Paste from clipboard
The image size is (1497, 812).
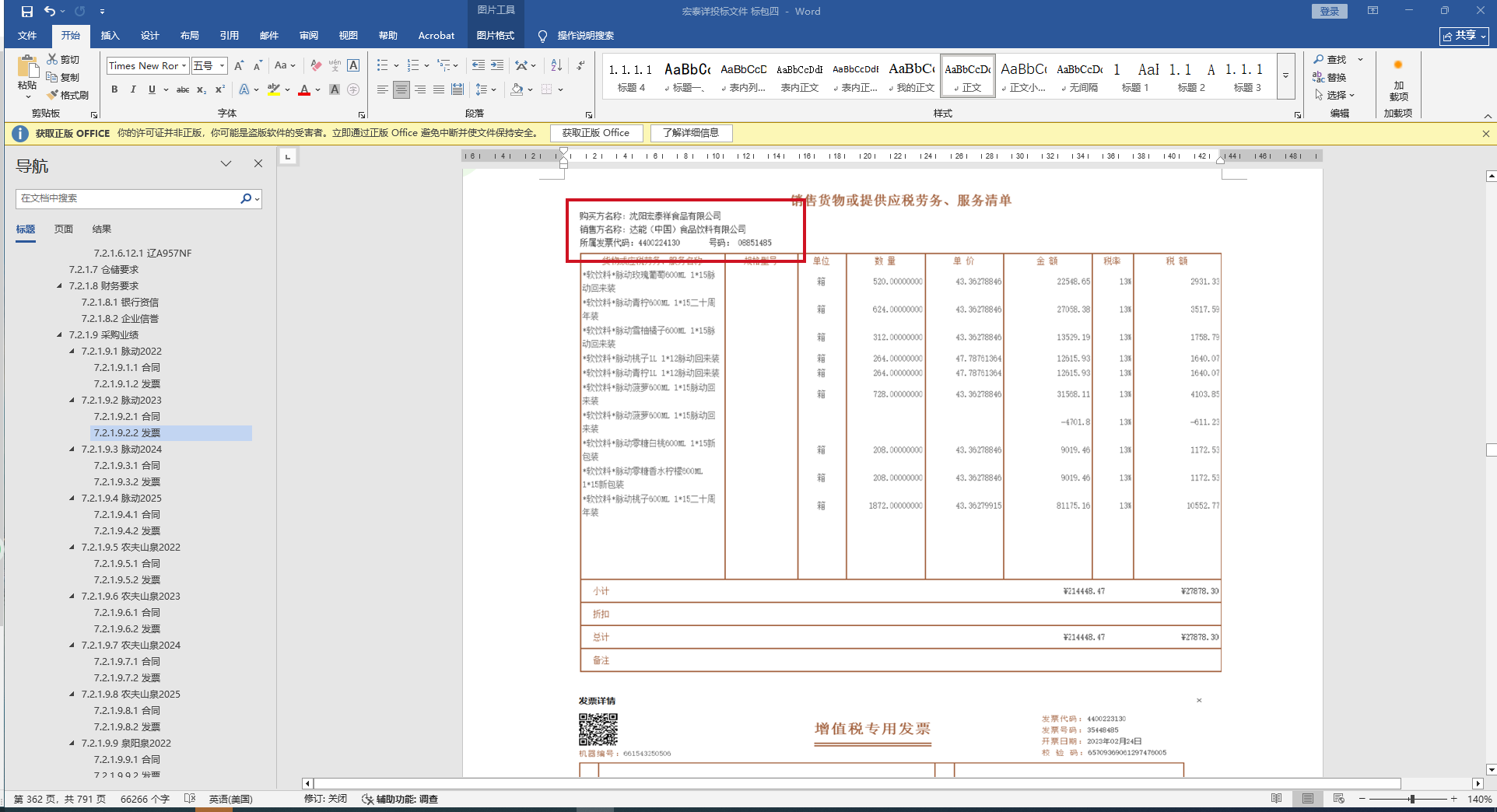(x=27, y=76)
